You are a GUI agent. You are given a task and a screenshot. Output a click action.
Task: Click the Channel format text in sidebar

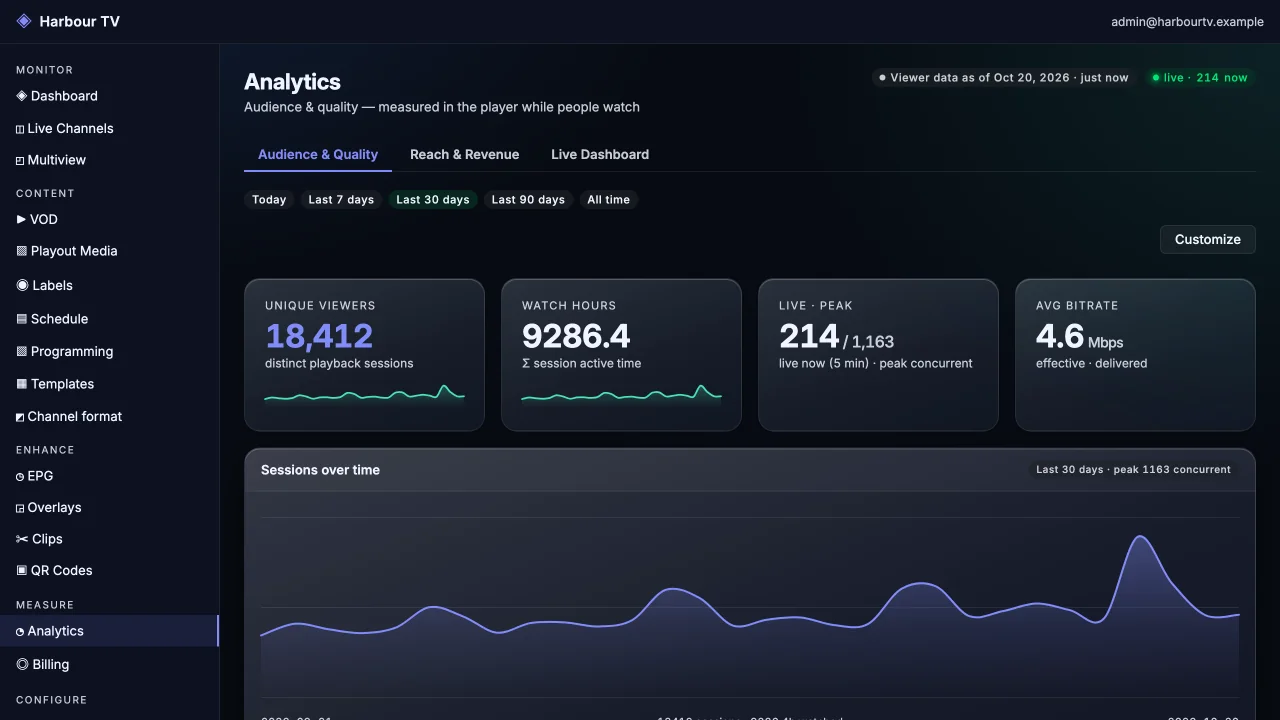pyautogui.click(x=75, y=417)
